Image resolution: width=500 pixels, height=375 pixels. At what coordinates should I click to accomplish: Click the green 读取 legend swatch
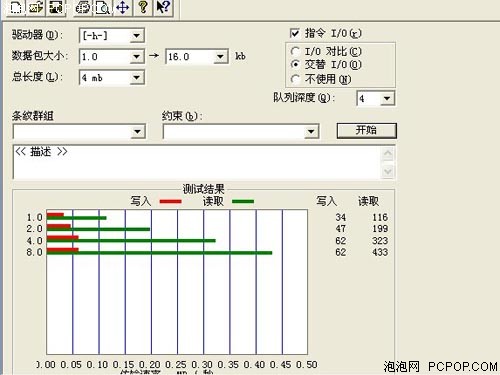pyautogui.click(x=243, y=201)
